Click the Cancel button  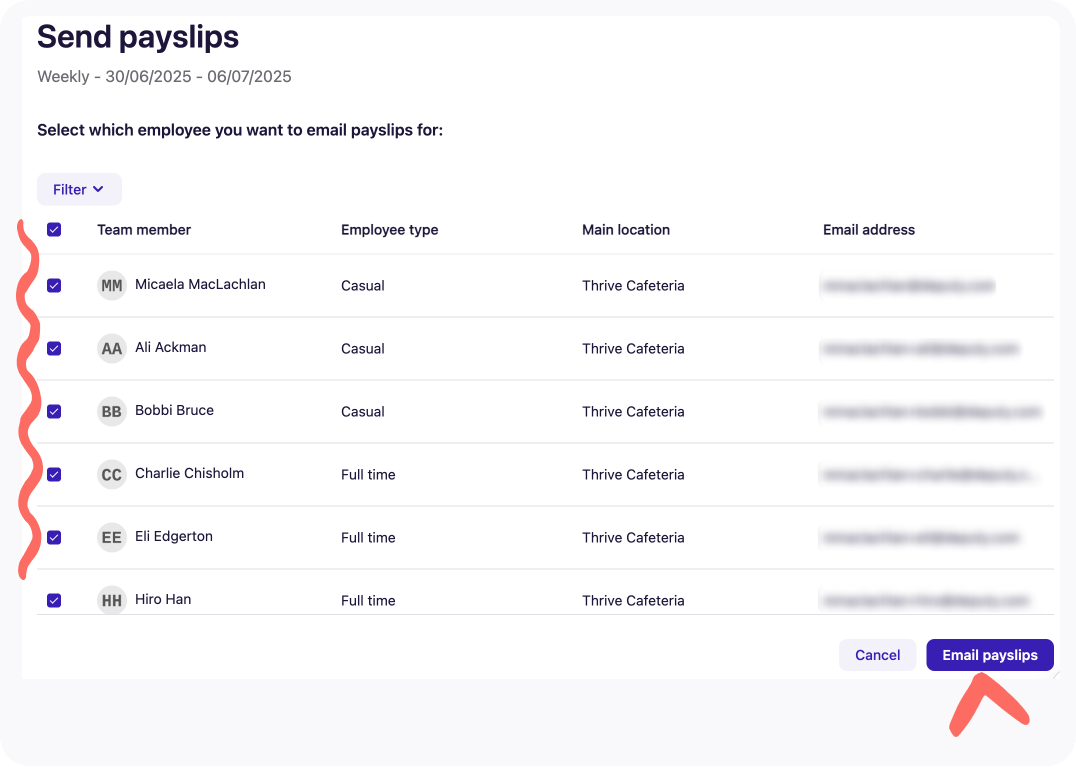[877, 655]
